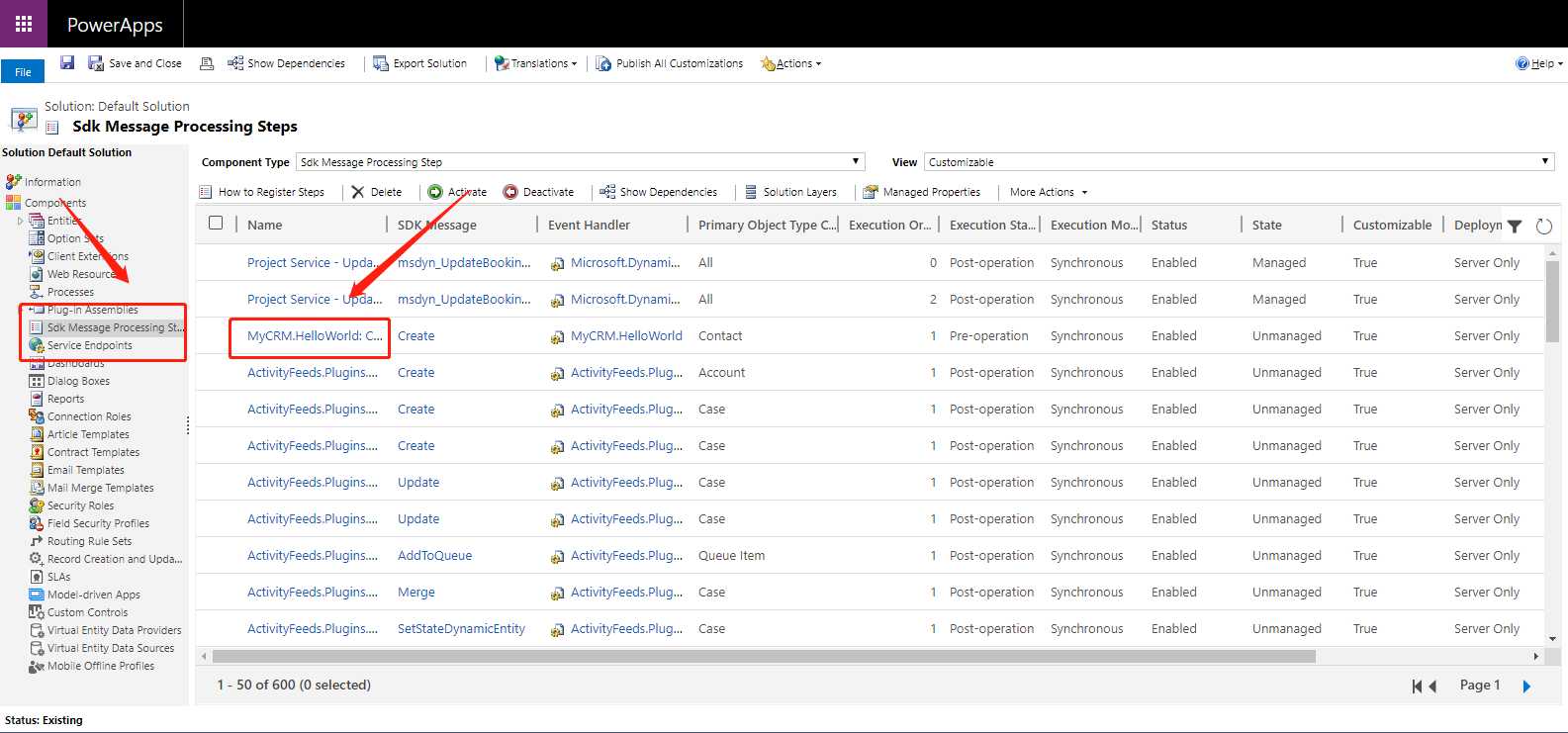Click the horizontal scrollbar under the grid

click(x=764, y=656)
